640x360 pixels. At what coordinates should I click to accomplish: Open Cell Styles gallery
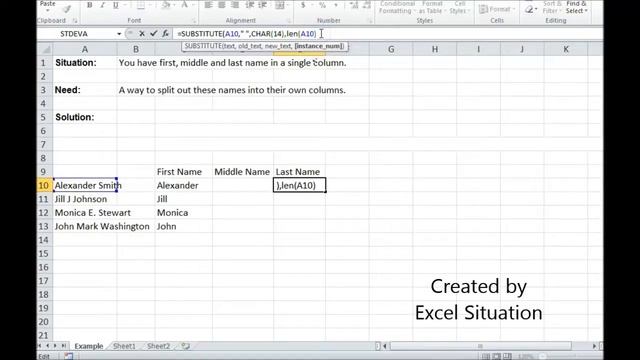tap(459, 7)
